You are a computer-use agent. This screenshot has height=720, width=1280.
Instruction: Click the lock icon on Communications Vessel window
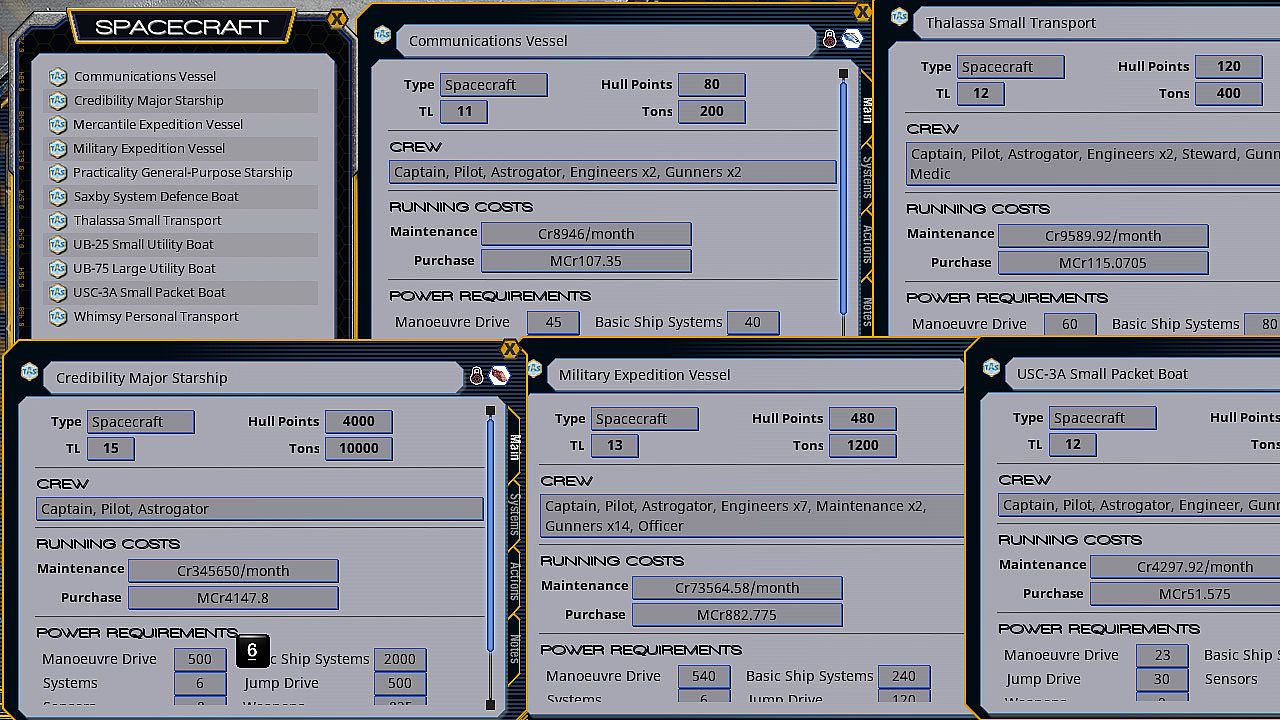829,40
